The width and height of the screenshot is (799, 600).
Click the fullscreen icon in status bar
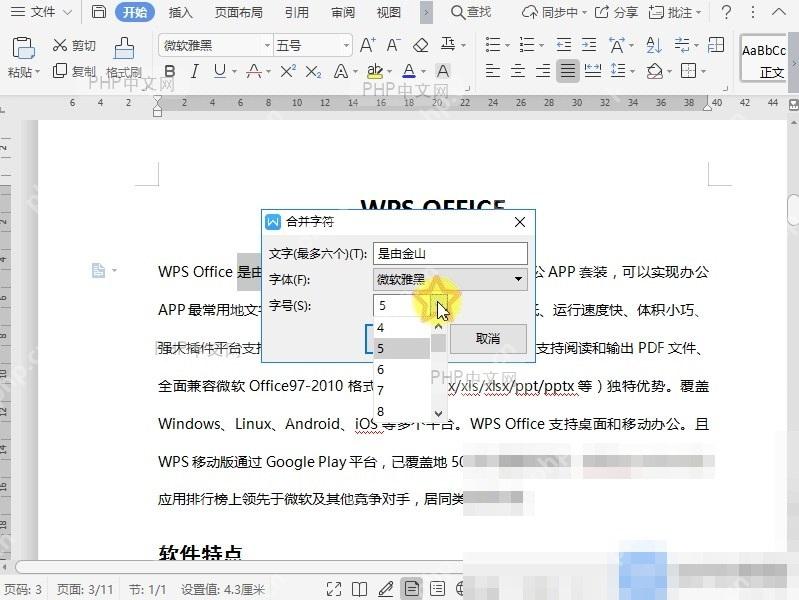point(334,589)
